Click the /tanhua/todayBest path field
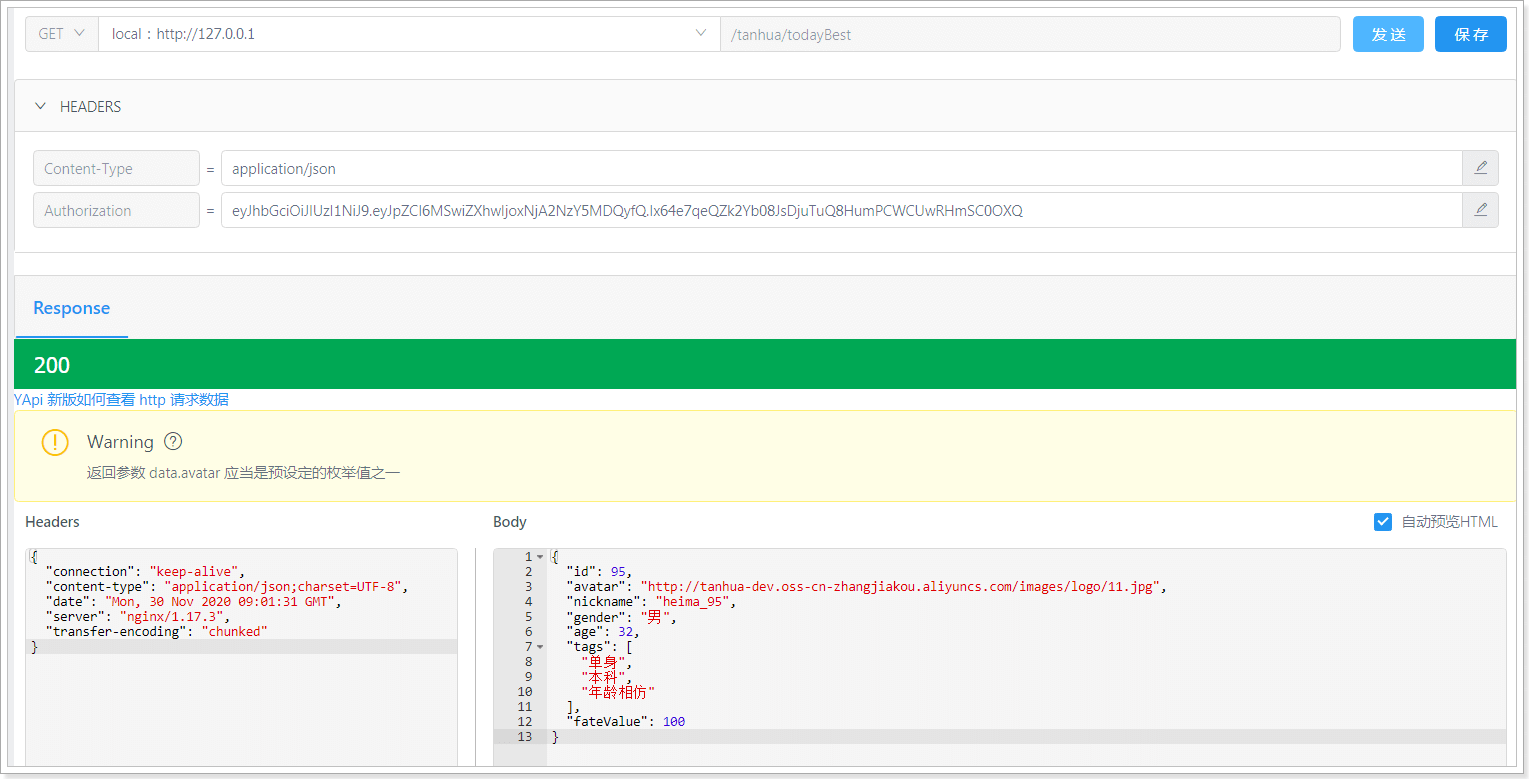Image resolution: width=1529 pixels, height=779 pixels. (1030, 34)
